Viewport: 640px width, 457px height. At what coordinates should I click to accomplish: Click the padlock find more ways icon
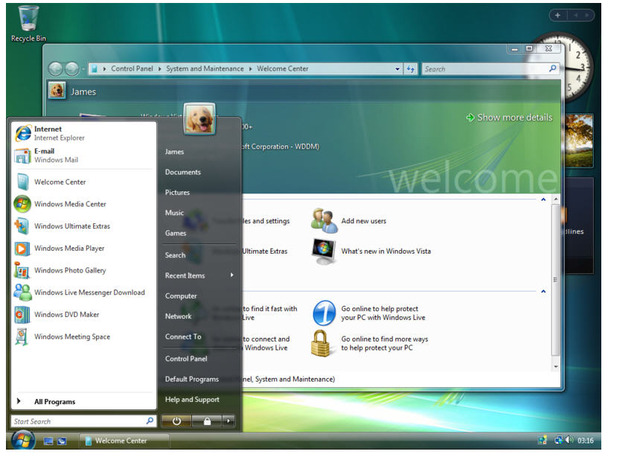[x=321, y=344]
